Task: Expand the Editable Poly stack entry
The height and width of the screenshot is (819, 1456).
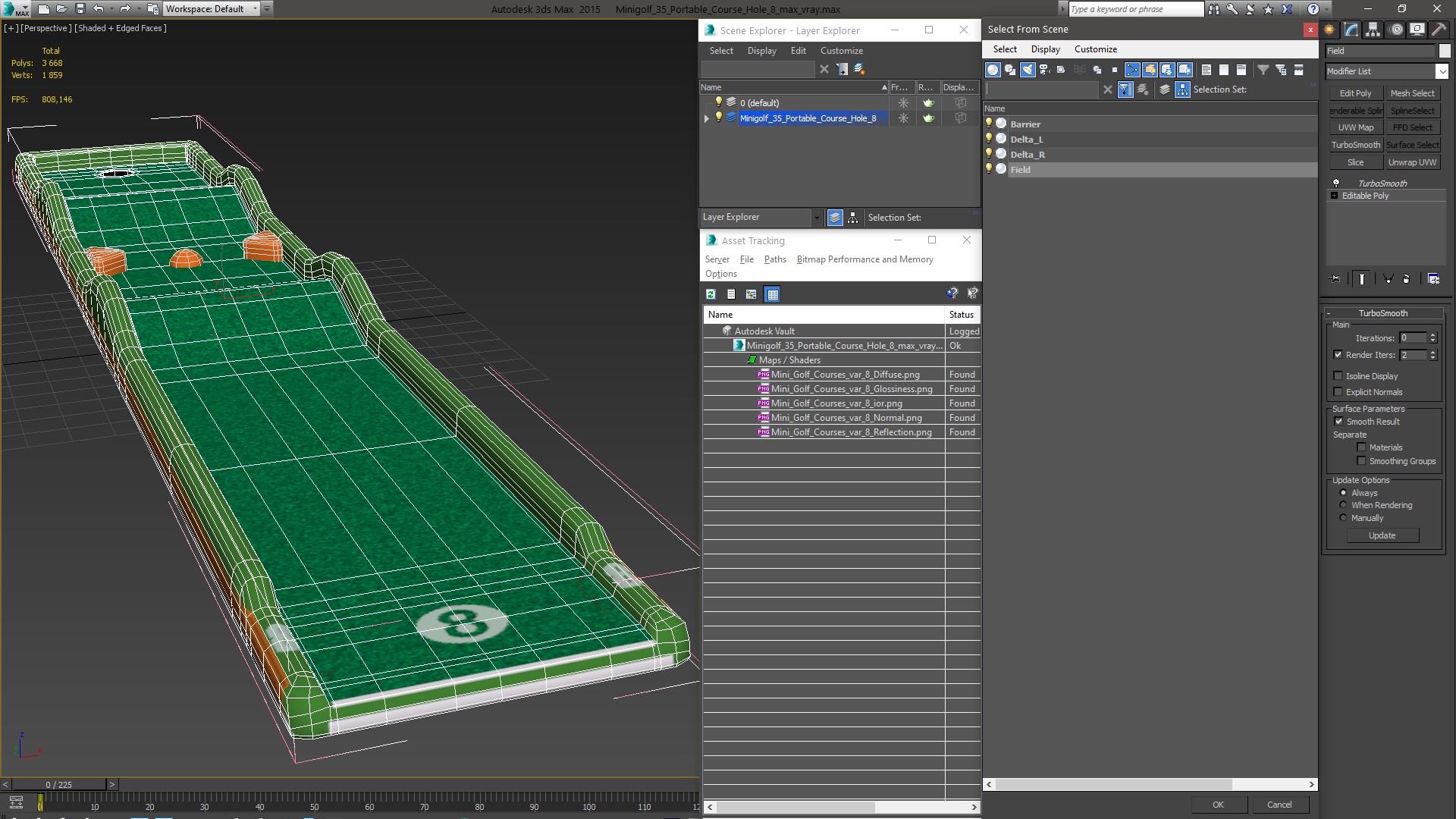Action: point(1334,196)
